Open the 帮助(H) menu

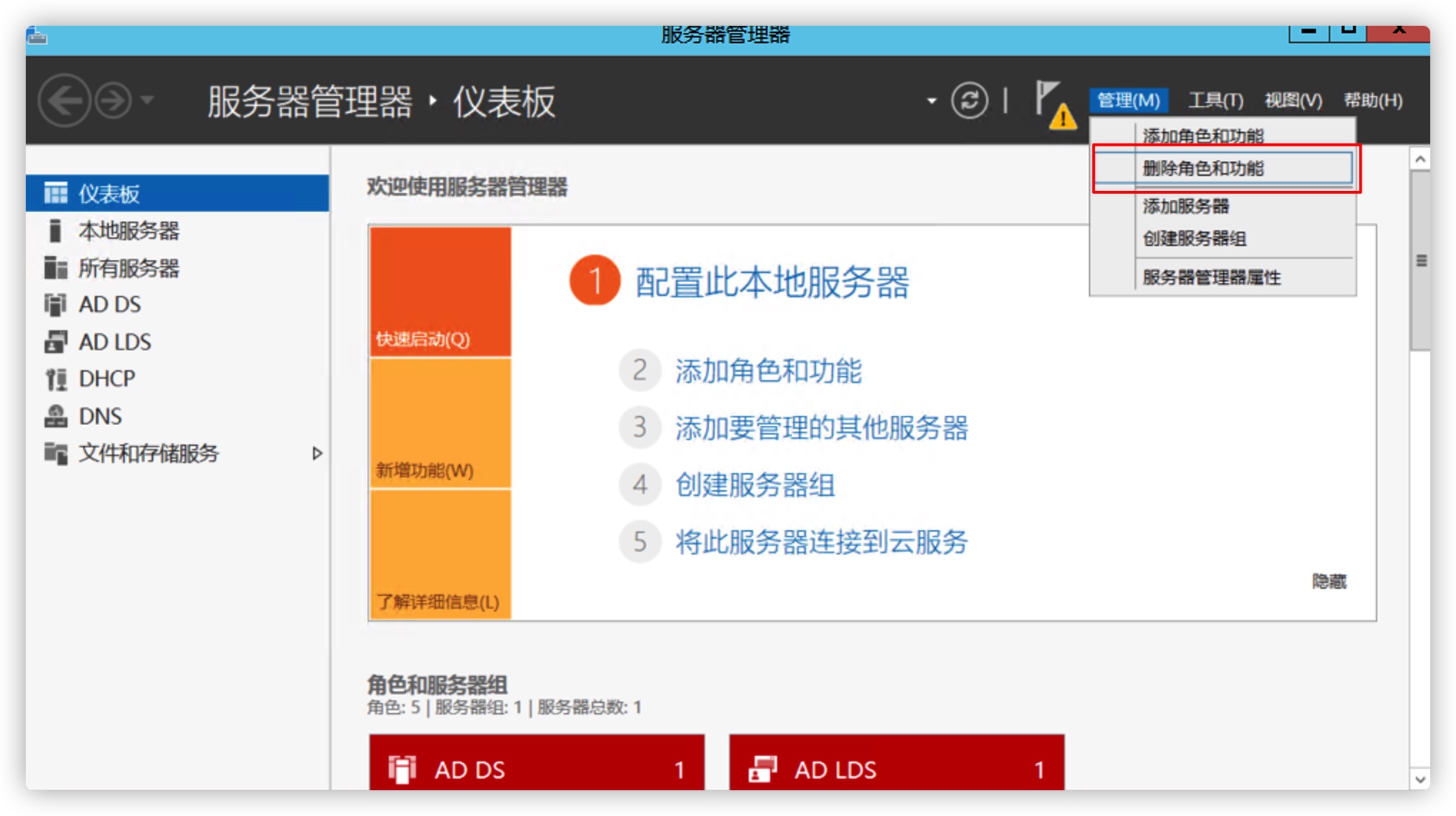click(x=1373, y=100)
